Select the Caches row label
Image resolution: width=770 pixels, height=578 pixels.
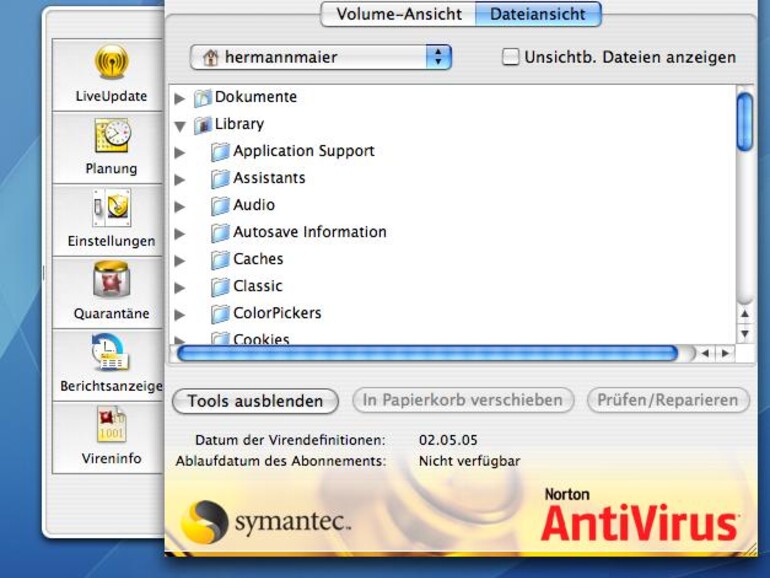click(258, 259)
